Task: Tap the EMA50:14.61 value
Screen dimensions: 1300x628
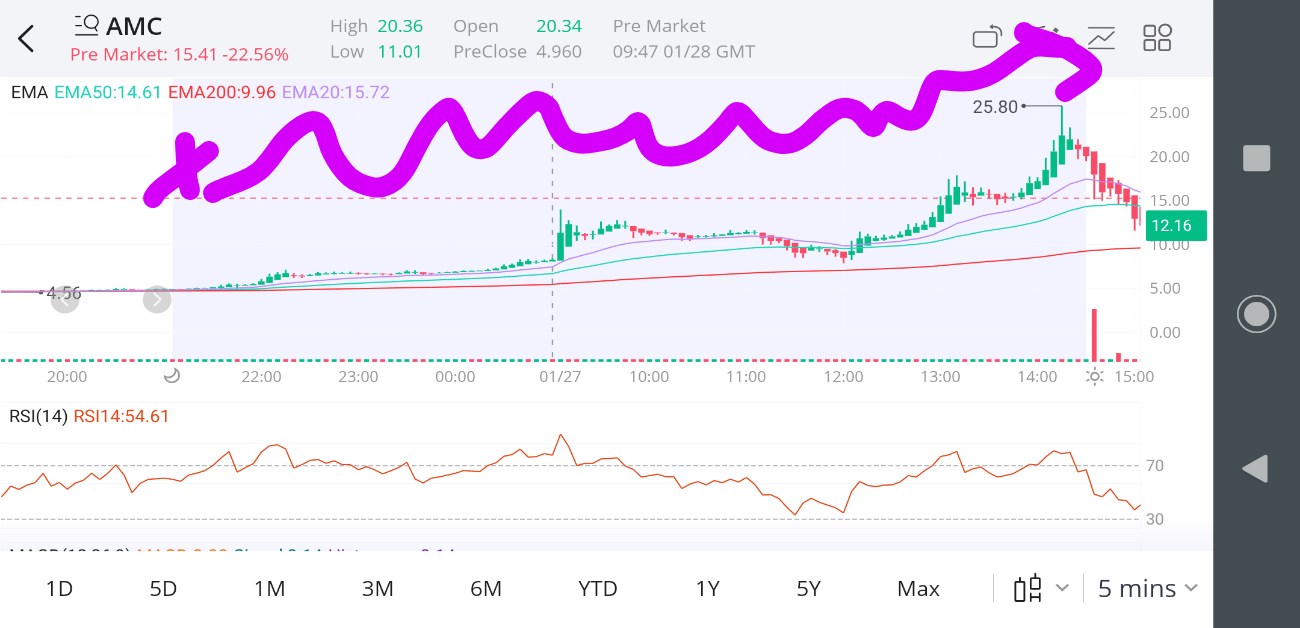Action: point(108,92)
